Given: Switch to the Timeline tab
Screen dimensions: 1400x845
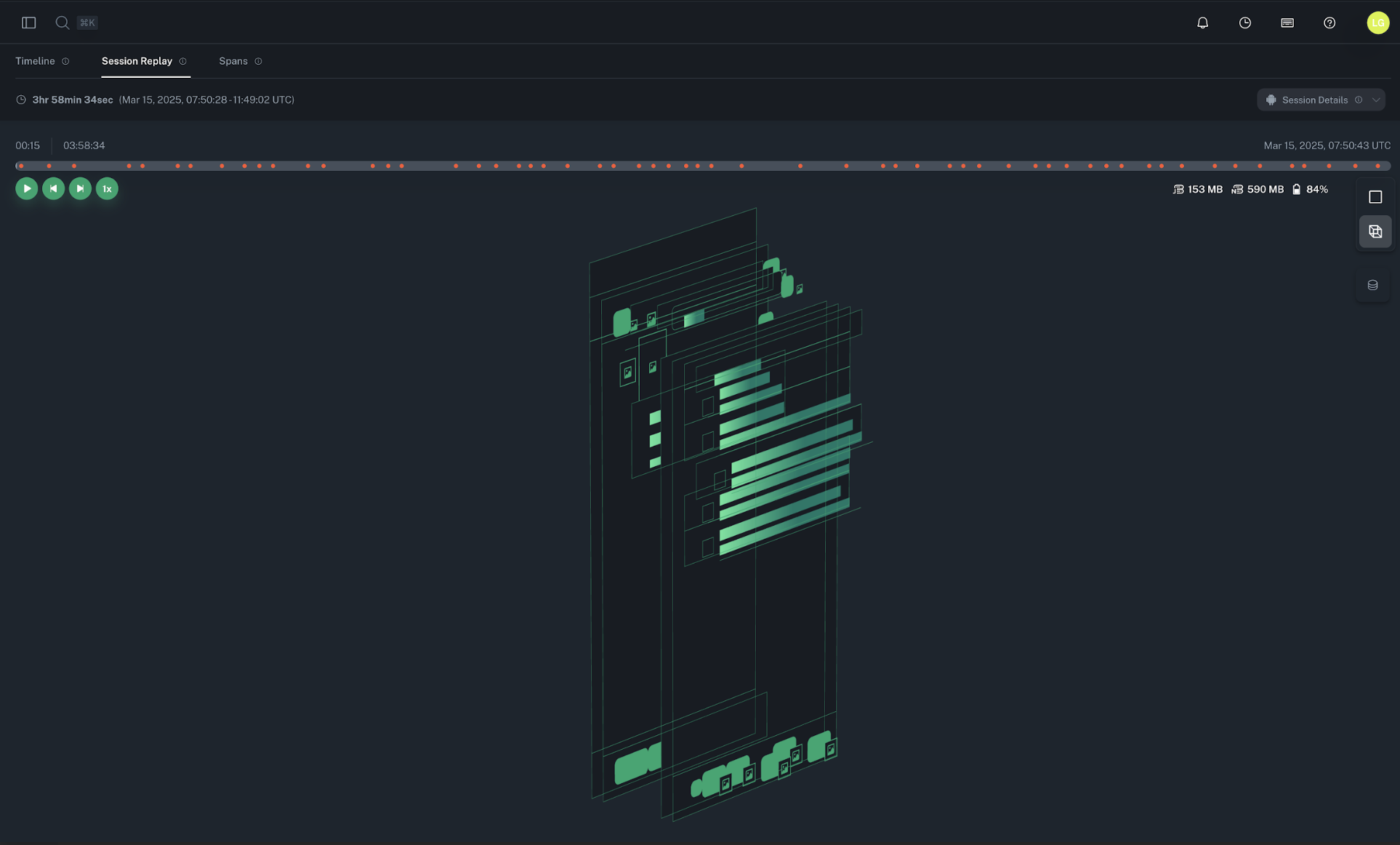Looking at the screenshot, I should [x=35, y=61].
